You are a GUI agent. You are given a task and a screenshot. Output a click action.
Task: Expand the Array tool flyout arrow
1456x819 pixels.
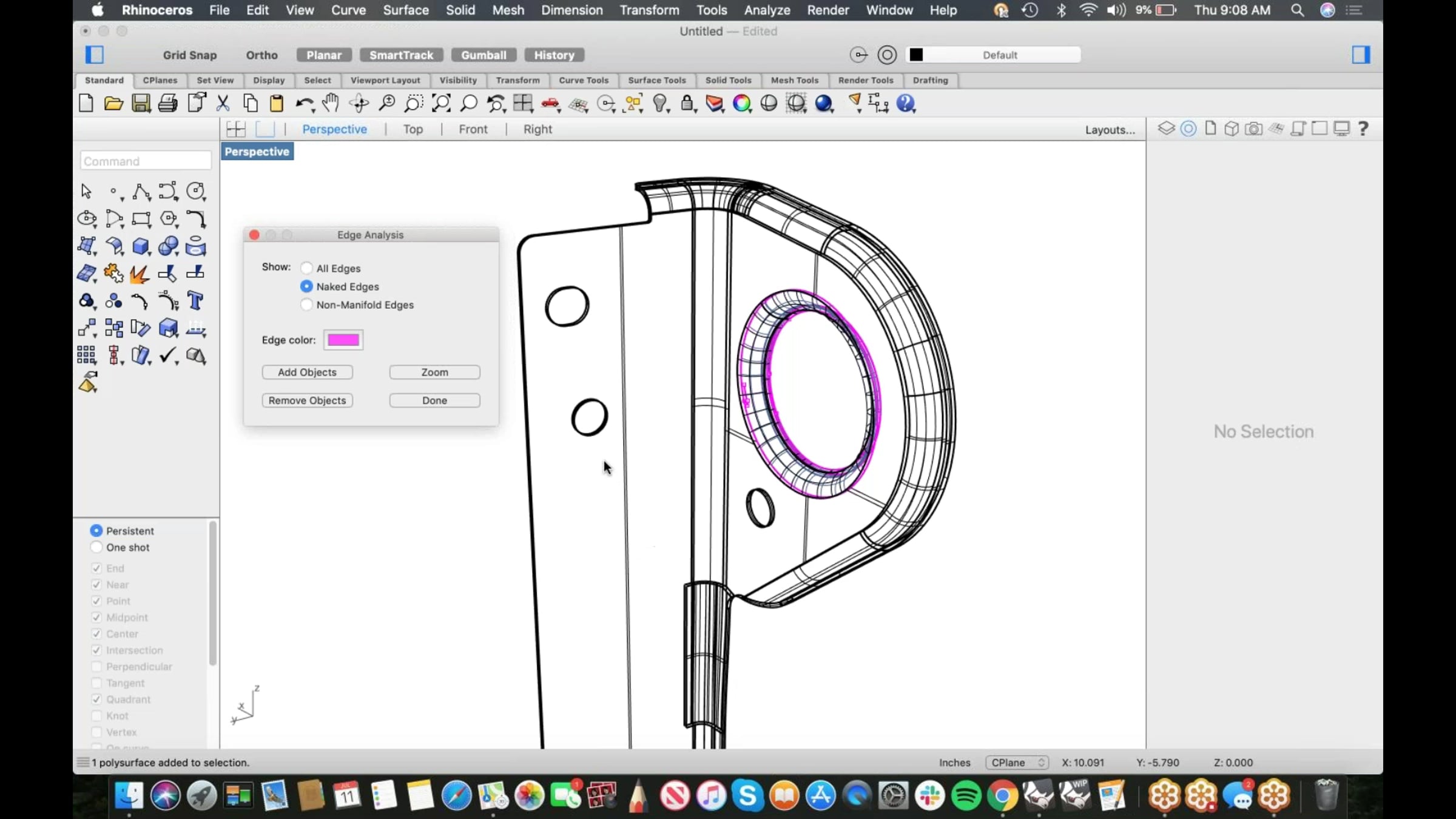click(x=95, y=363)
